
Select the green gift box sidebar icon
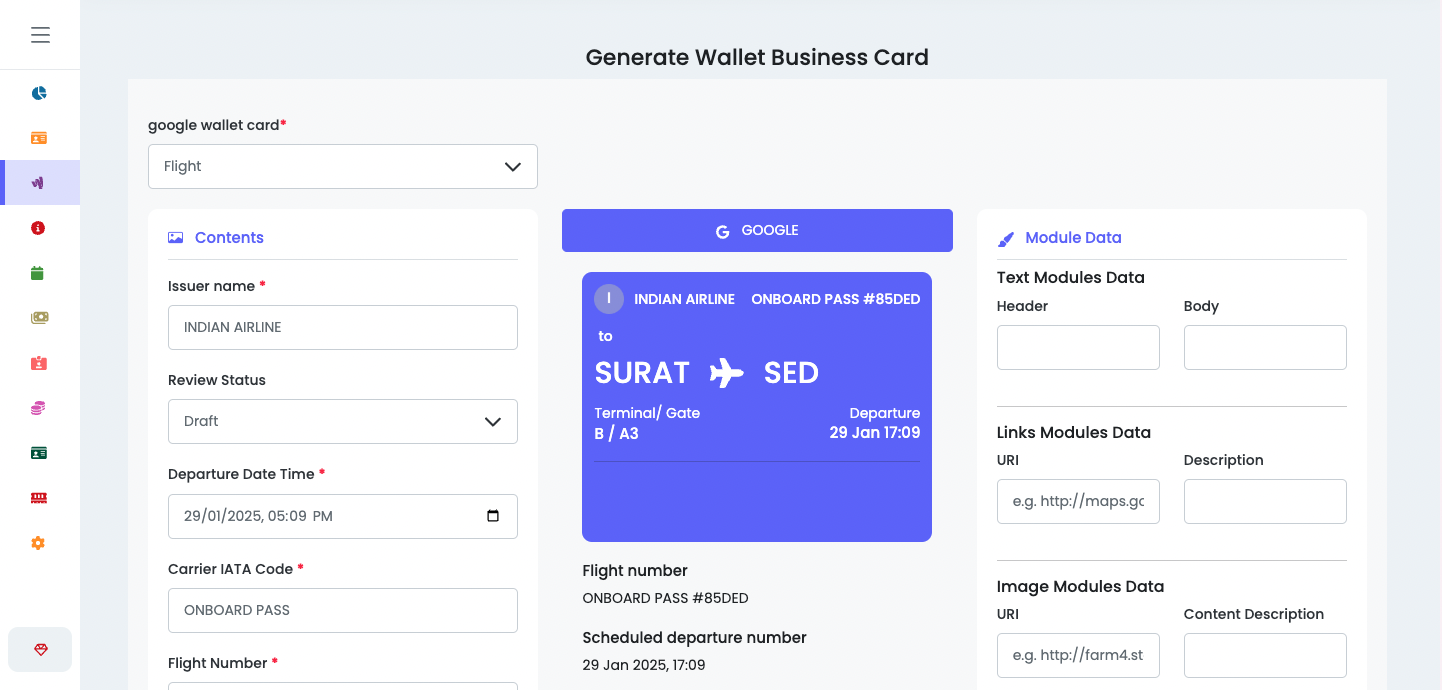point(40,272)
